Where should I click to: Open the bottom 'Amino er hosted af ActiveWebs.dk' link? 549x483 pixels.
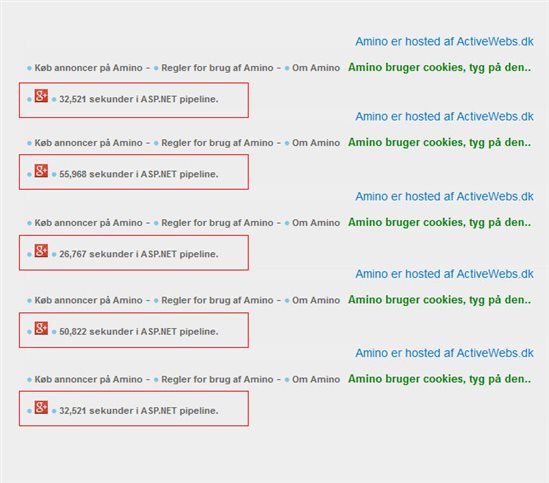tap(444, 353)
